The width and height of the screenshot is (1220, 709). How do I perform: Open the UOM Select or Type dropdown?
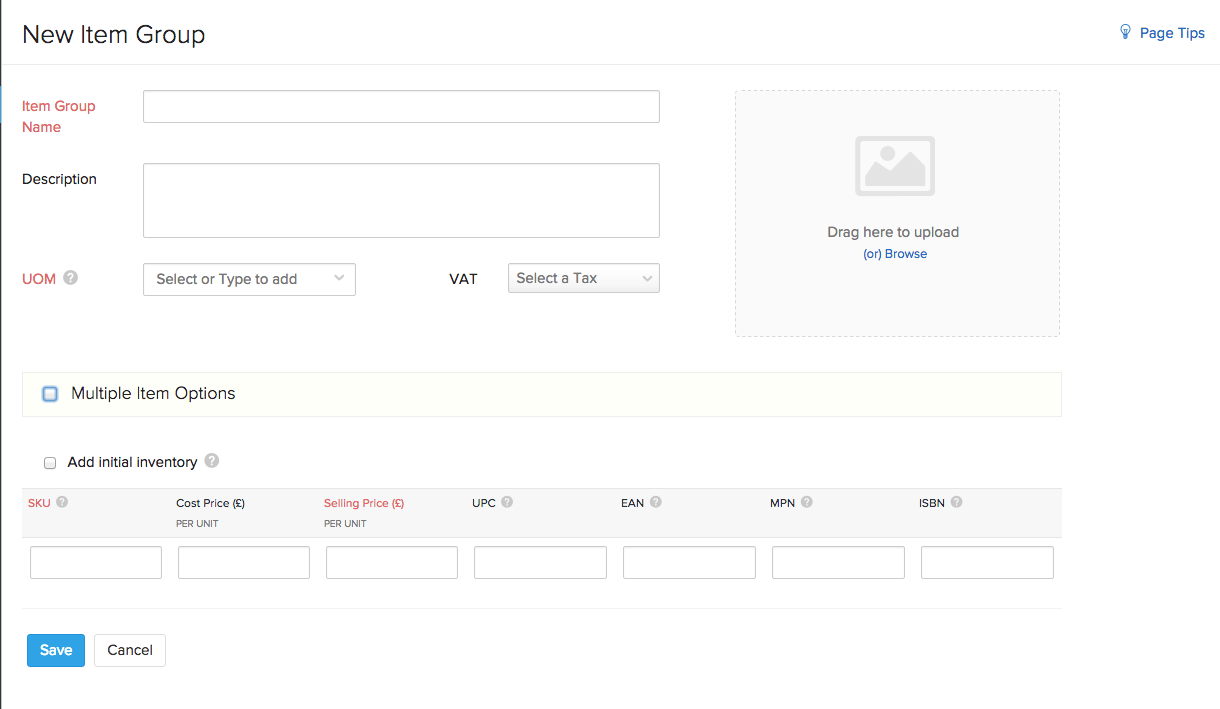pos(249,279)
